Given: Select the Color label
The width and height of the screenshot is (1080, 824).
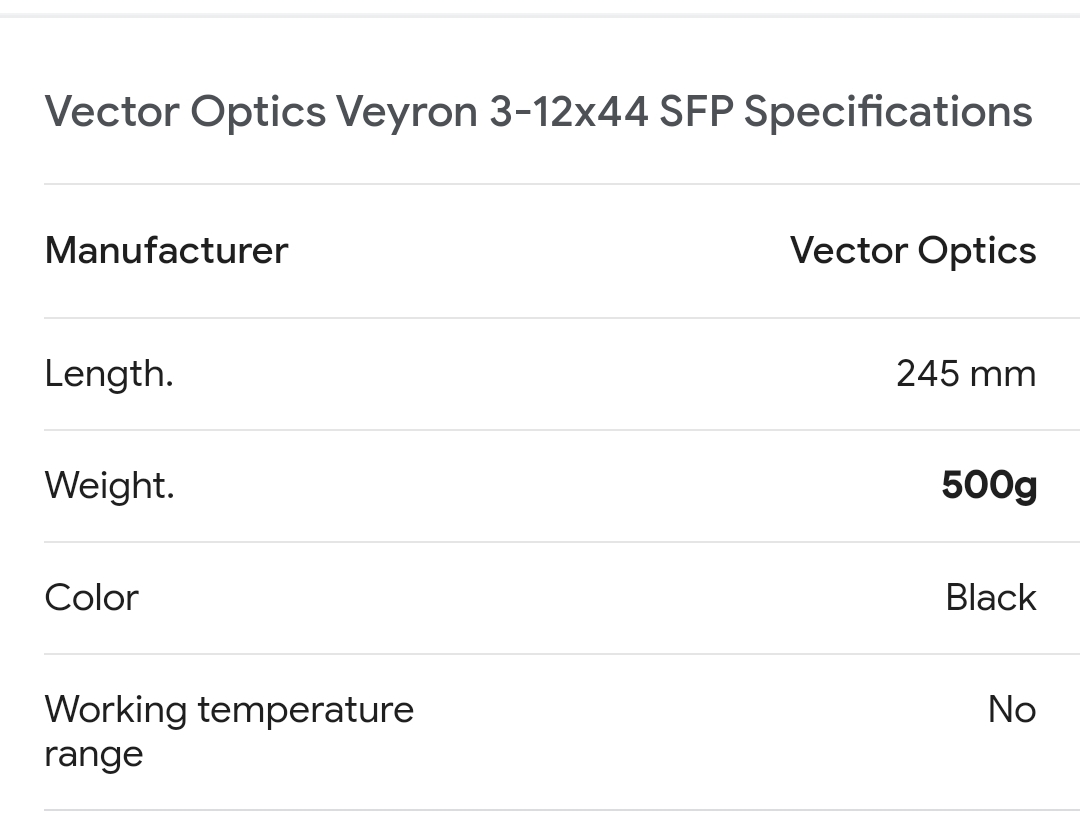Looking at the screenshot, I should click(x=91, y=598).
